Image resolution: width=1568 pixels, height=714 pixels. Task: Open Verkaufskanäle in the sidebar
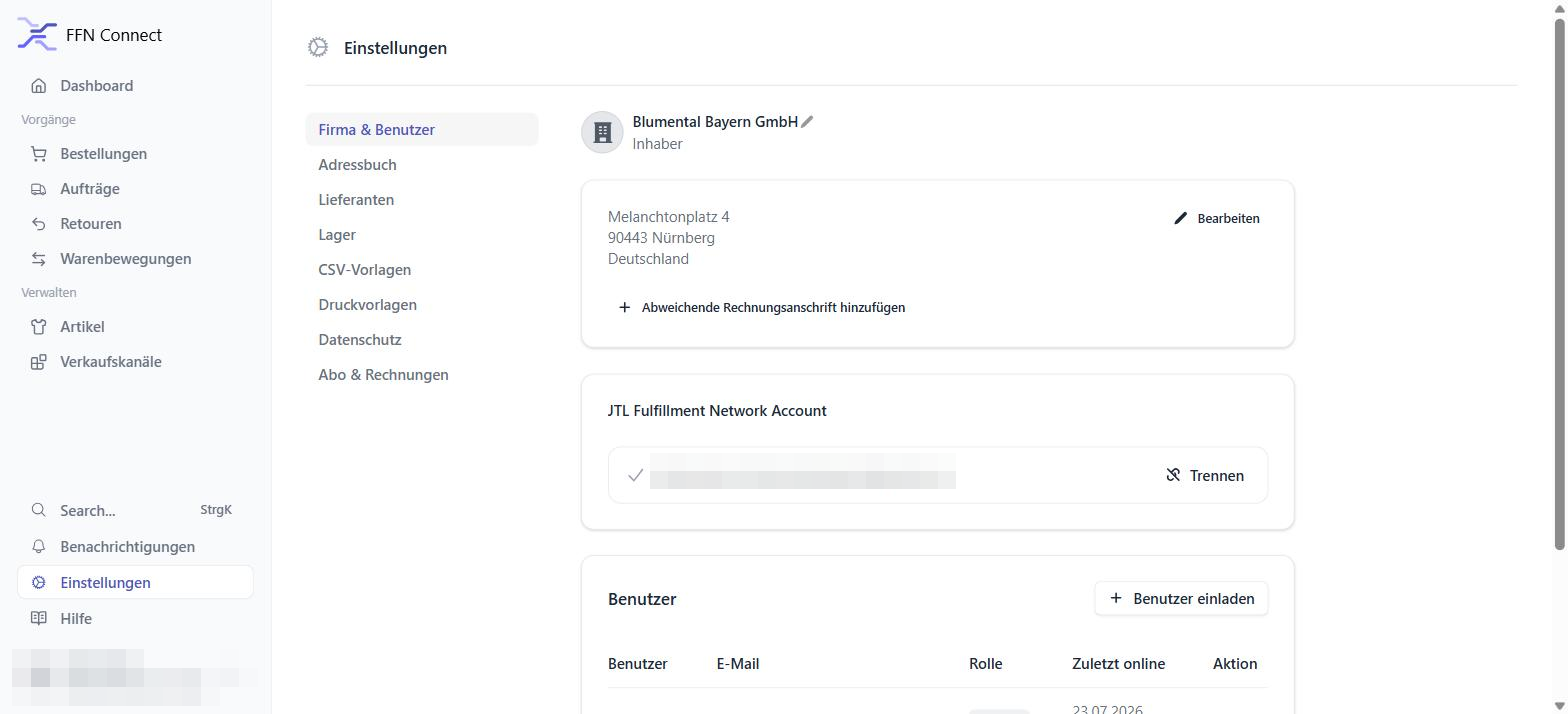(x=135, y=362)
